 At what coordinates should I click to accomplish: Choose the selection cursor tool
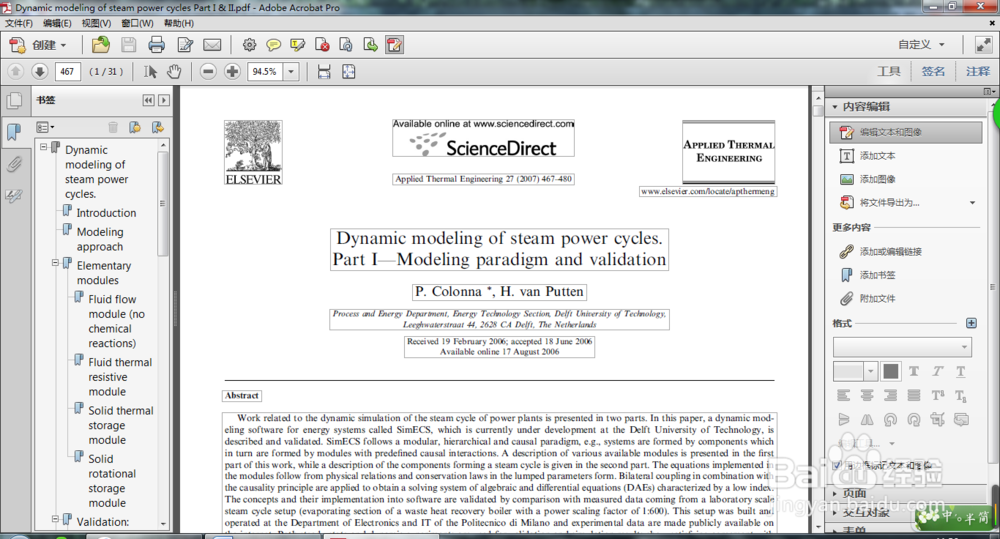151,71
